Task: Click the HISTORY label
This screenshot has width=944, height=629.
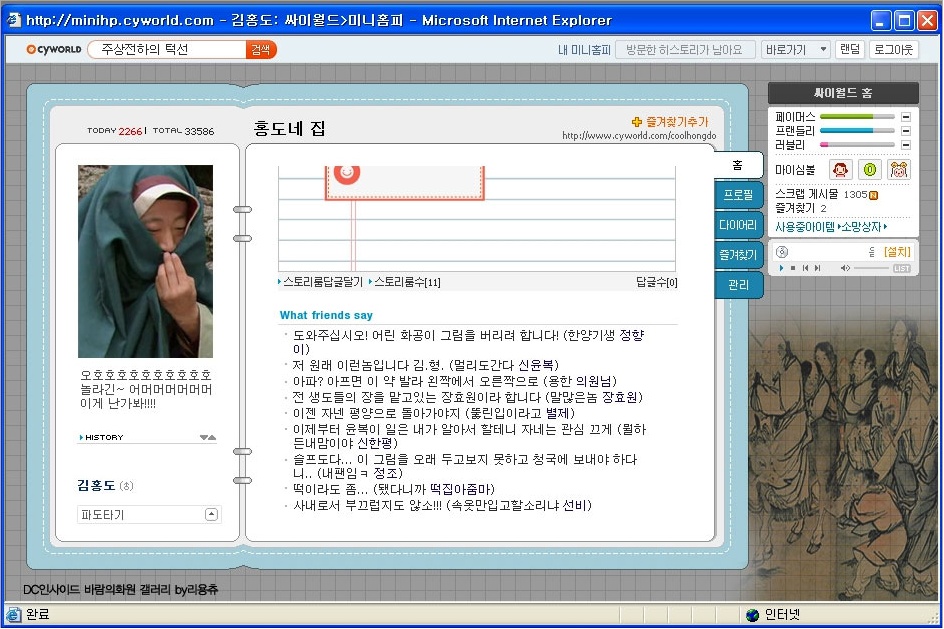Action: coord(104,438)
